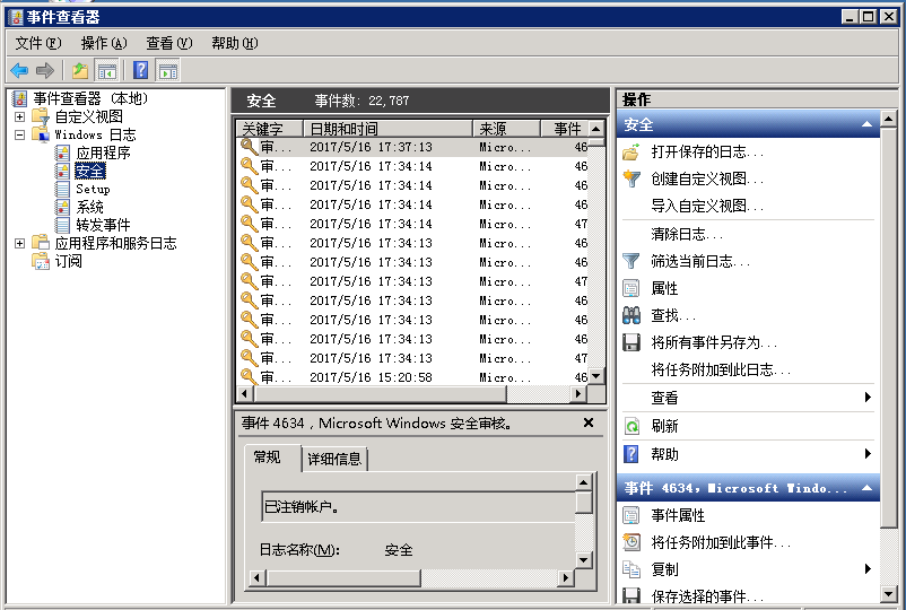Screen dimensions: 906x610
Task: Click the 打开保存的日志 folder icon
Action: pyautogui.click(x=632, y=152)
